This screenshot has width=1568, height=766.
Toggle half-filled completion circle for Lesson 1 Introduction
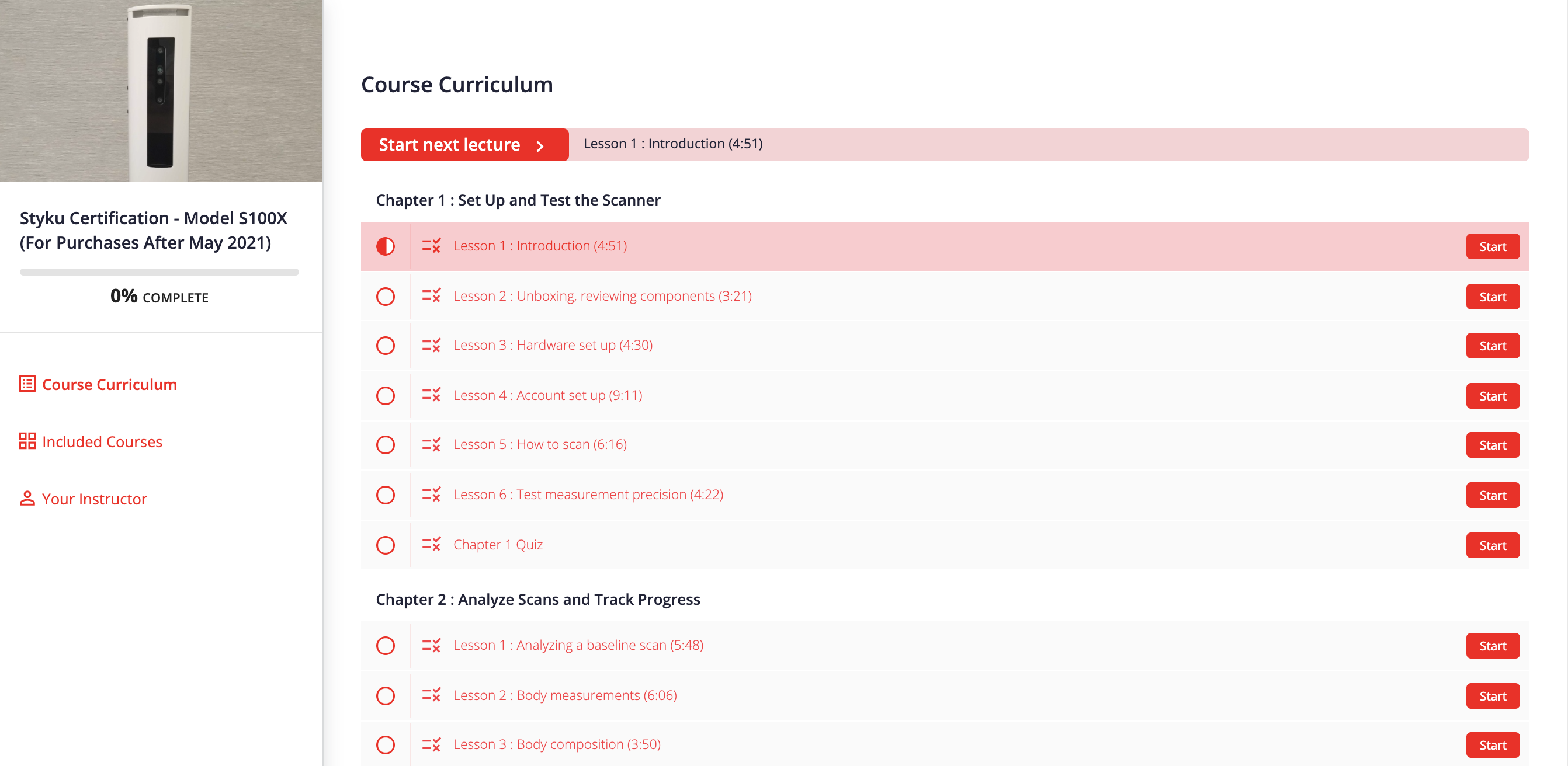coord(386,246)
